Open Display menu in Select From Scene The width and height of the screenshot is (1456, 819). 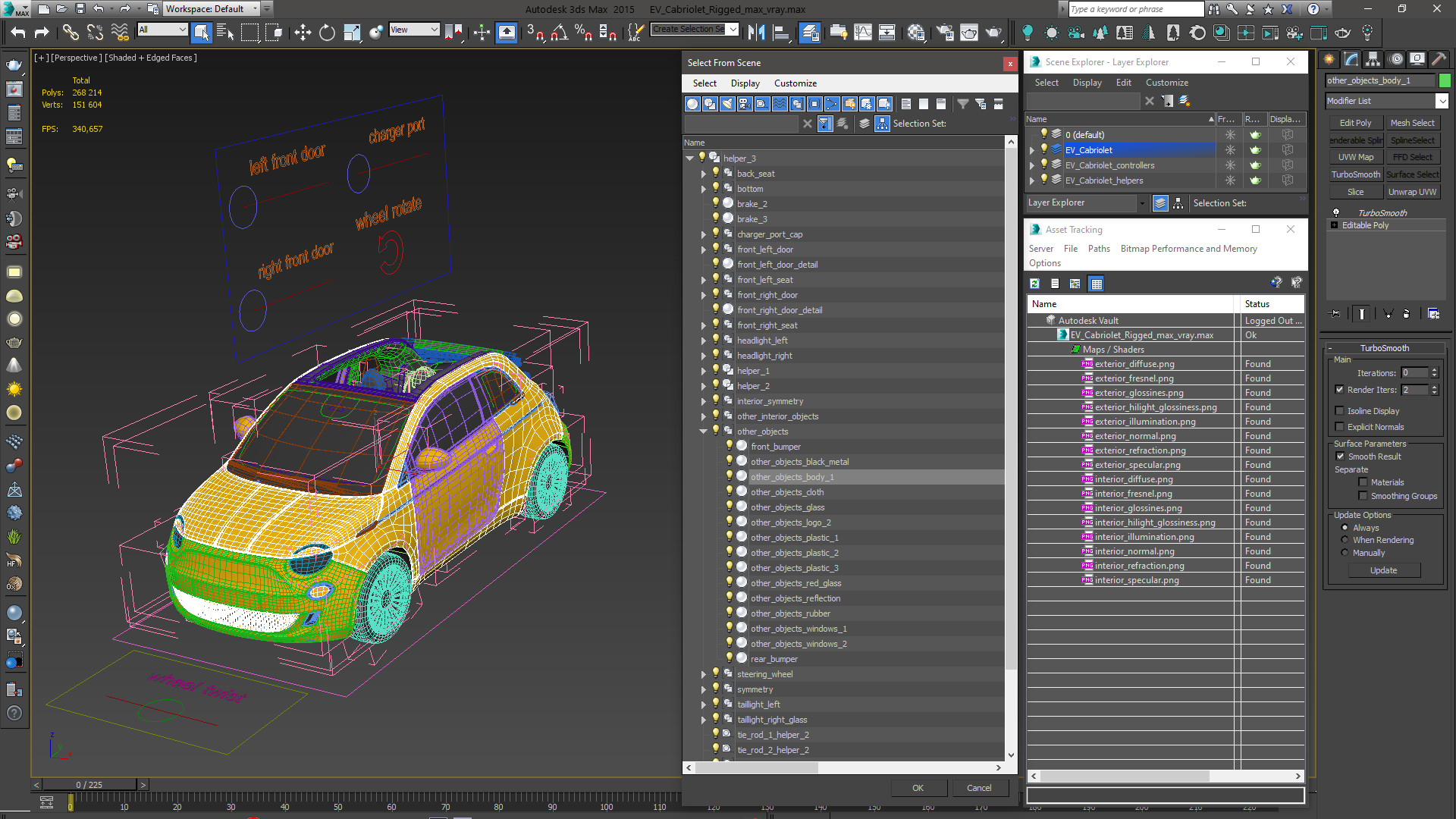click(745, 83)
